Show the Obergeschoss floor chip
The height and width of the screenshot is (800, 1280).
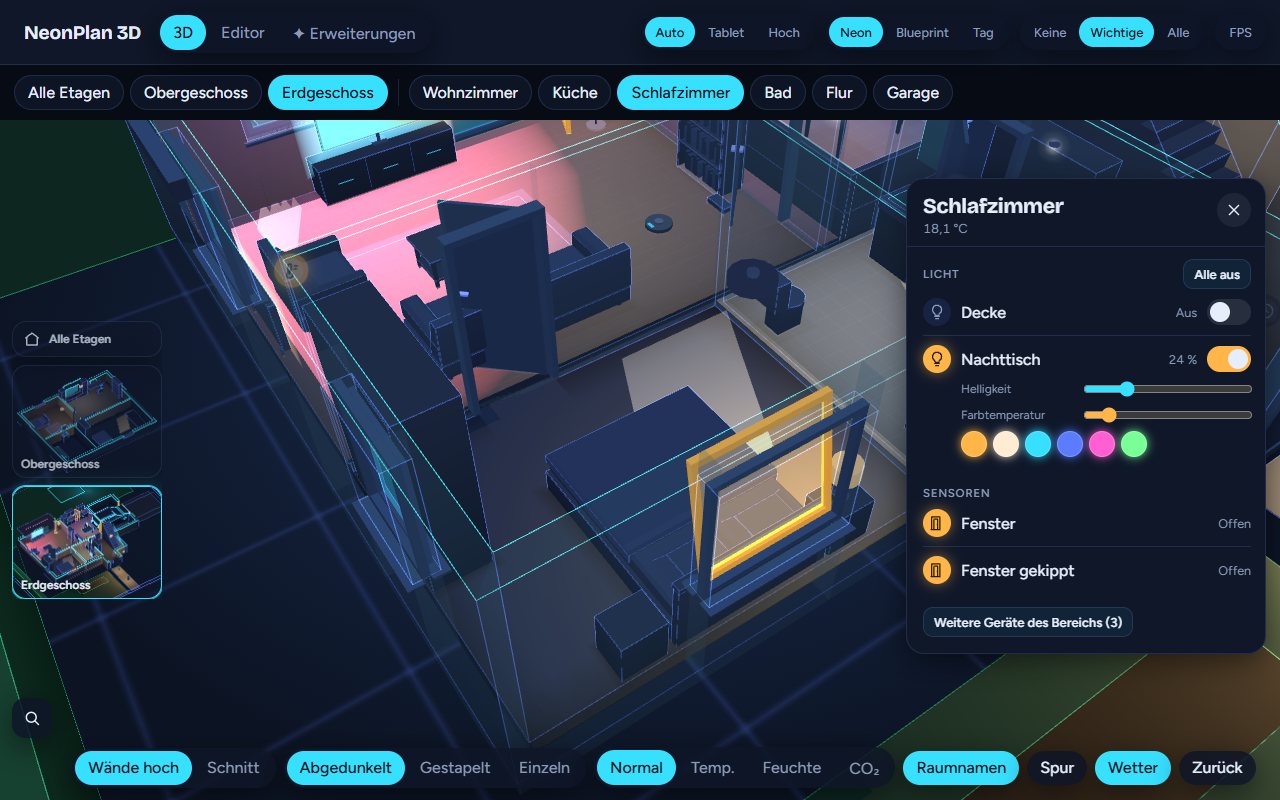click(x=196, y=93)
